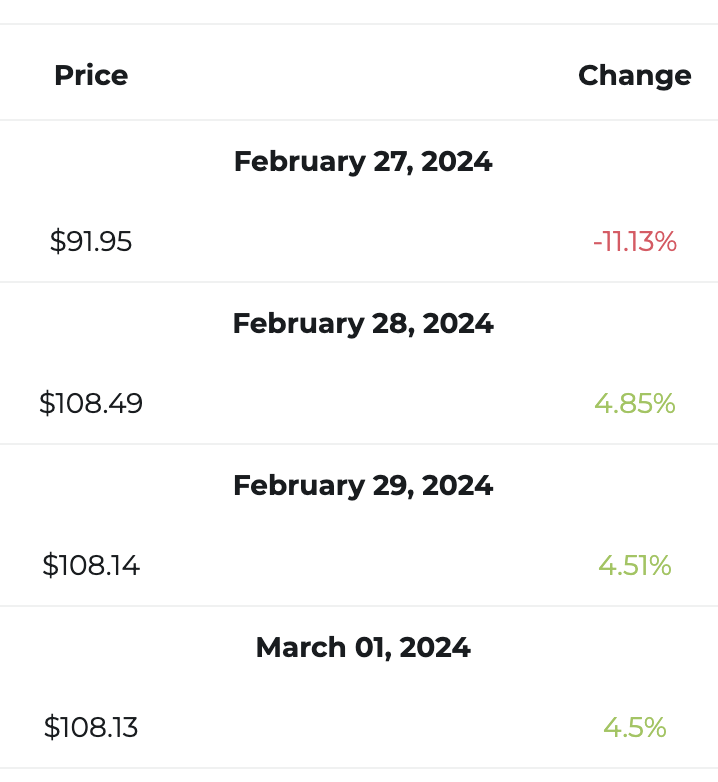Sort by the Change column header
The height and width of the screenshot is (782, 718).
(634, 76)
